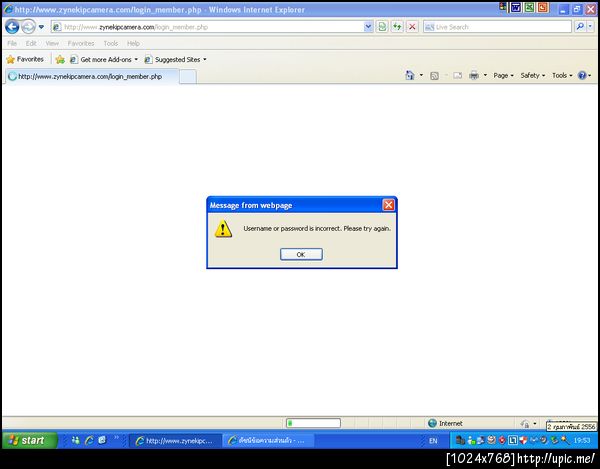Image resolution: width=600 pixels, height=469 pixels.
Task: Stop loading with the red X icon
Action: [x=412, y=27]
